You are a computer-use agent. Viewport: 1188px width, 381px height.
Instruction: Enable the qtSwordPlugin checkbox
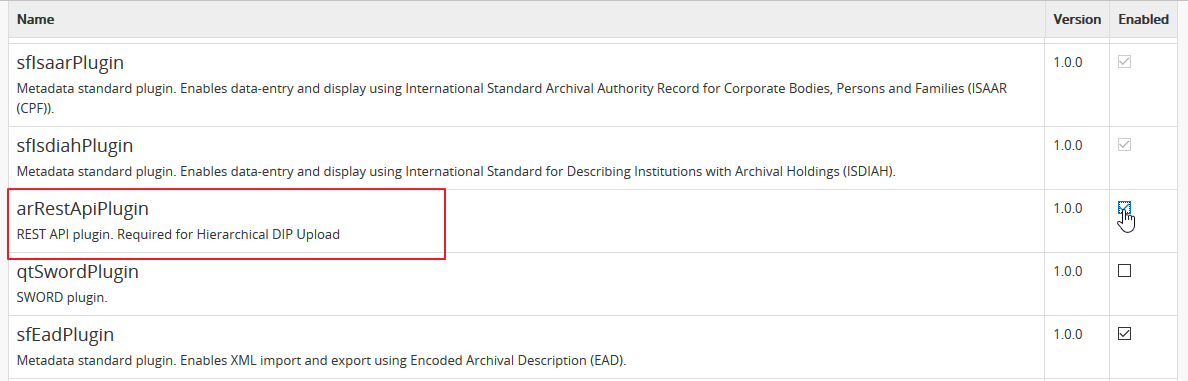[1124, 270]
